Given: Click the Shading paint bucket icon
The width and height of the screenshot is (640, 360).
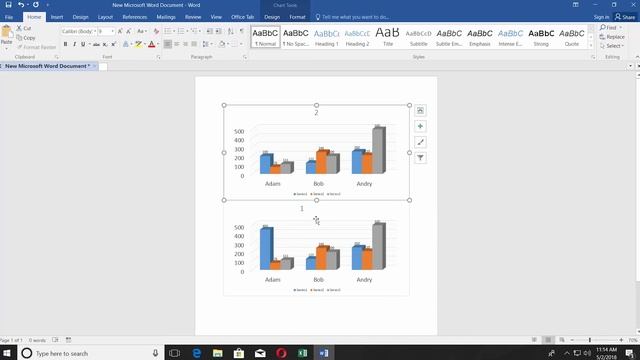Looking at the screenshot, I should (x=222, y=44).
